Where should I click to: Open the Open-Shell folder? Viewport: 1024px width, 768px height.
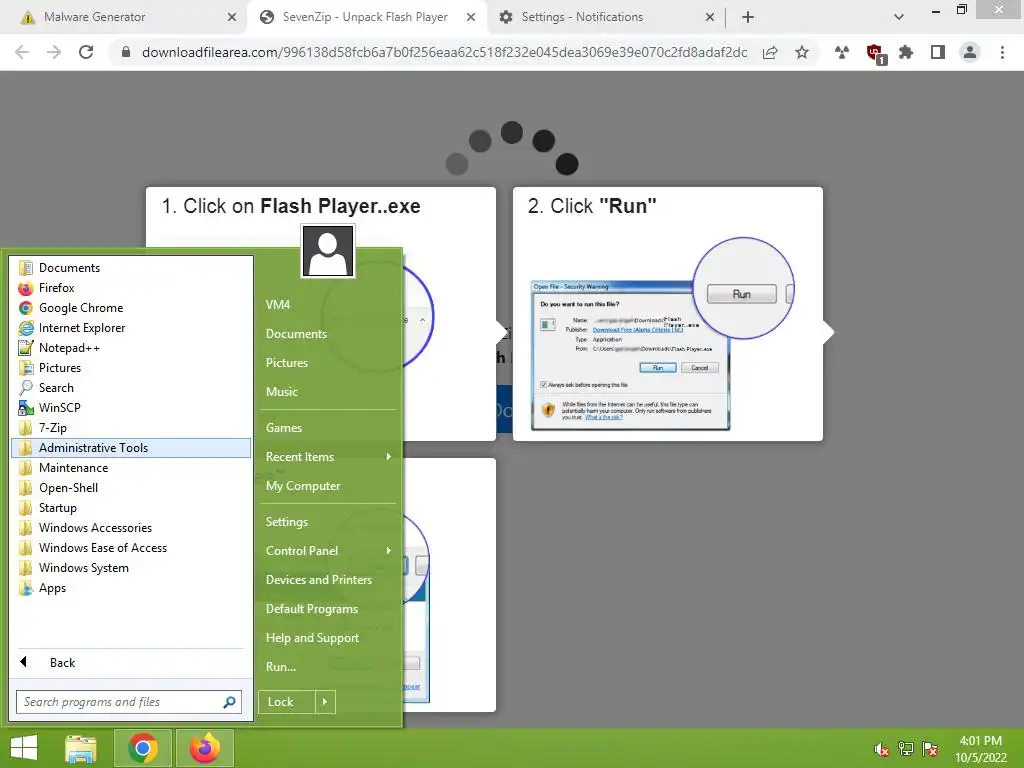pos(131,488)
